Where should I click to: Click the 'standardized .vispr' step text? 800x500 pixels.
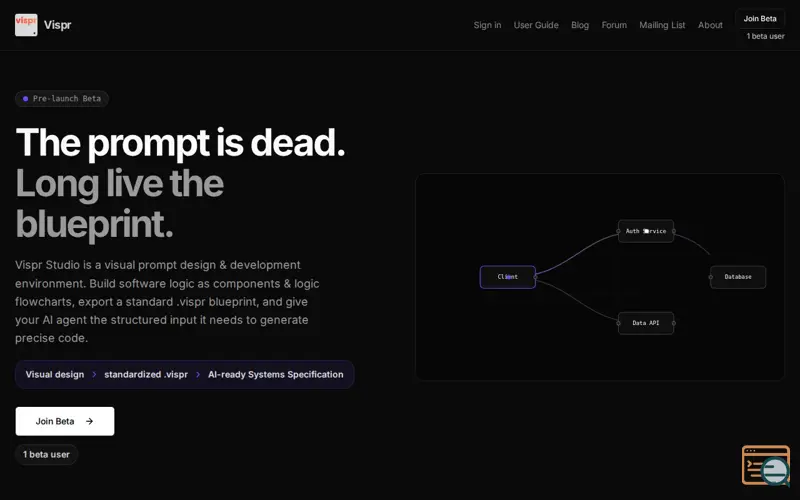tap(146, 374)
